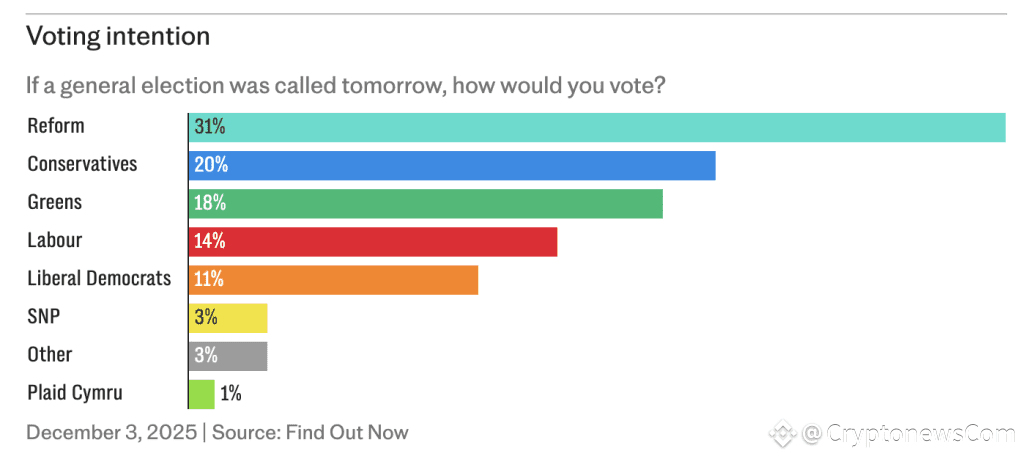Click the December 3, 2025 date
This screenshot has width=1024, height=459.
pos(112,432)
